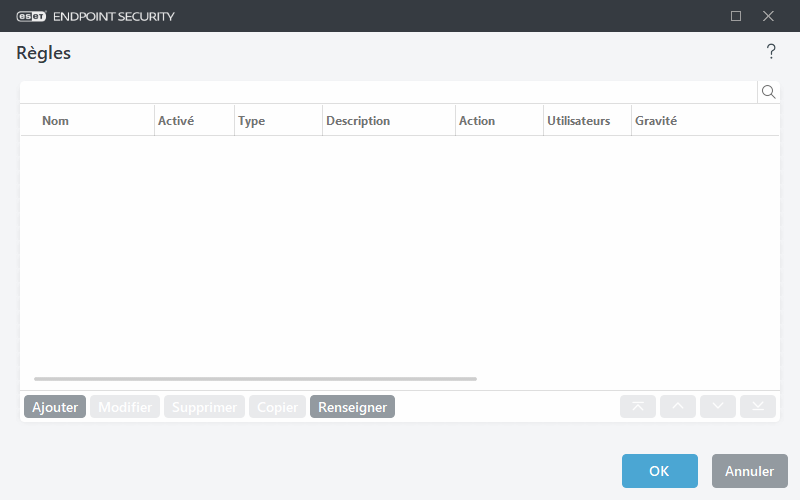800x500 pixels.
Task: Focus the rules search input field
Action: point(388,92)
